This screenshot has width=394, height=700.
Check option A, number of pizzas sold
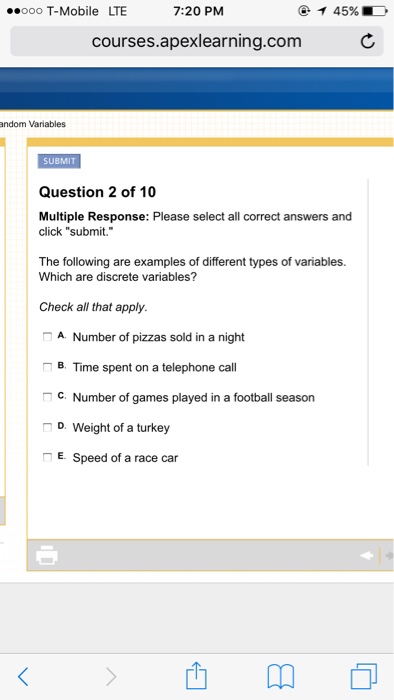tap(47, 337)
